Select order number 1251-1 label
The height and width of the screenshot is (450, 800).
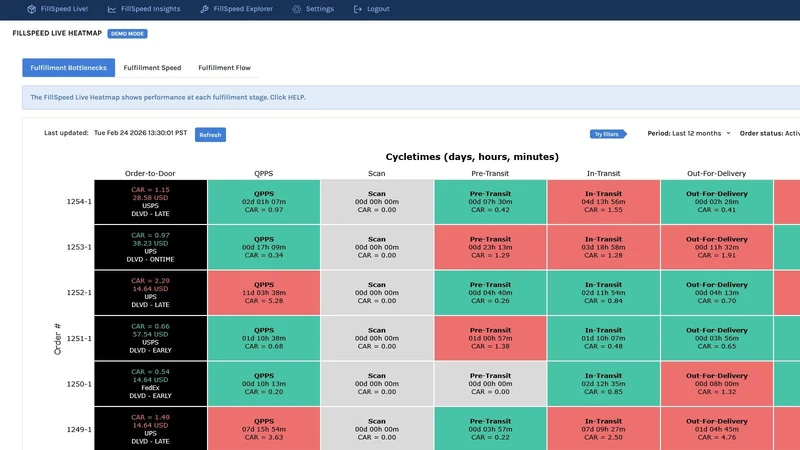[79, 338]
